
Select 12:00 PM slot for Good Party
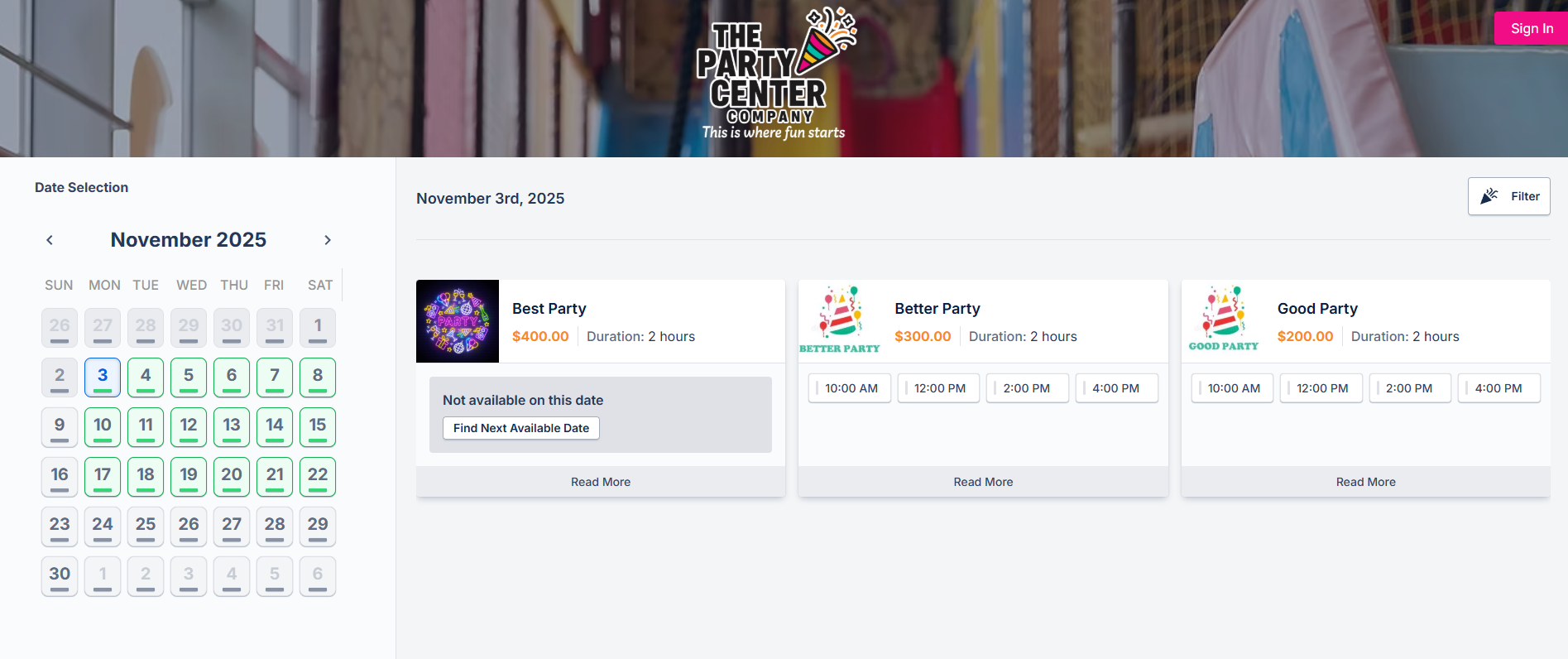coord(1321,388)
